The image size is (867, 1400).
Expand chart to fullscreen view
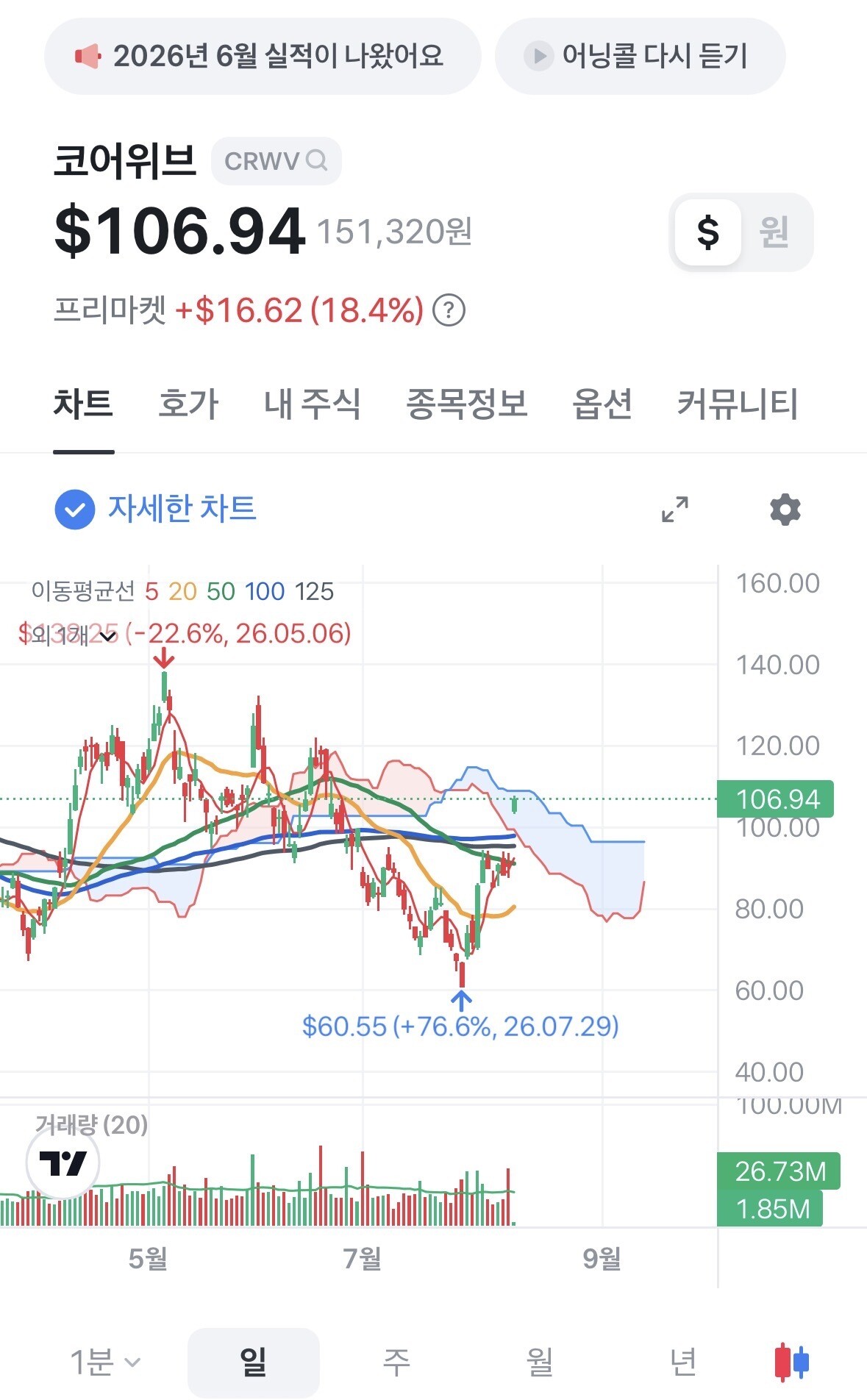pyautogui.click(x=675, y=509)
